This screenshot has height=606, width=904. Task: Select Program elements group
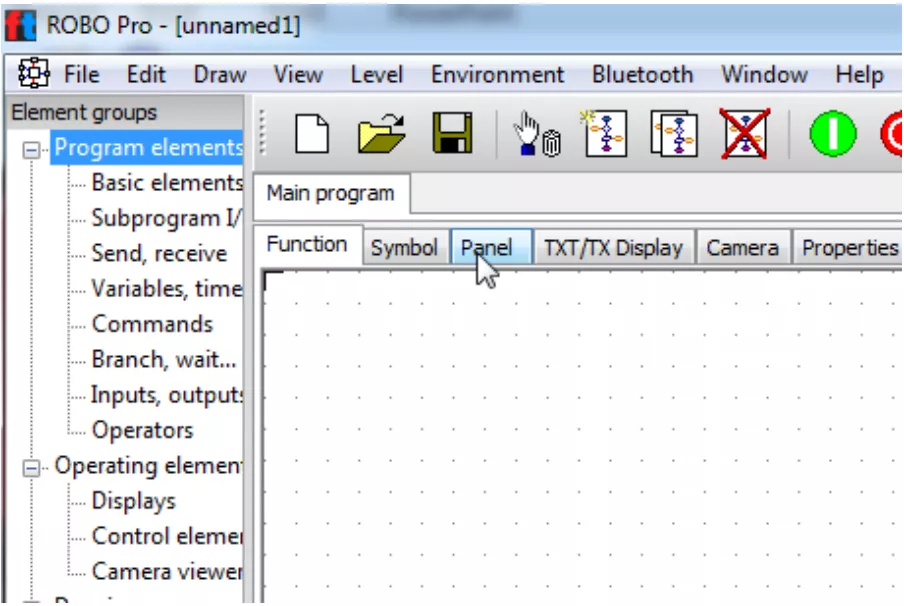148,148
